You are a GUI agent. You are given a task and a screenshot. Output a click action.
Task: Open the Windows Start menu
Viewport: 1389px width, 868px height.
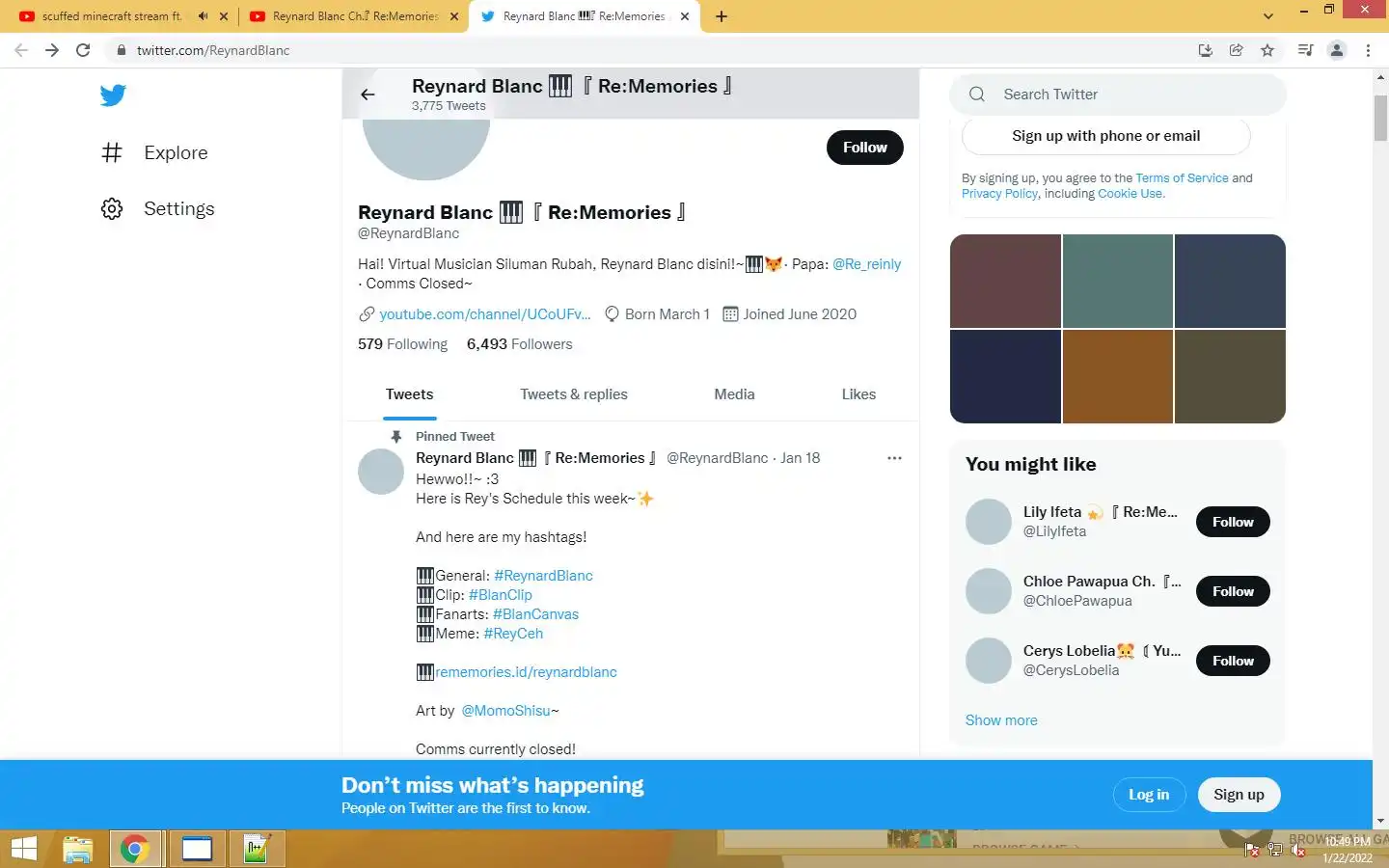coord(23,850)
